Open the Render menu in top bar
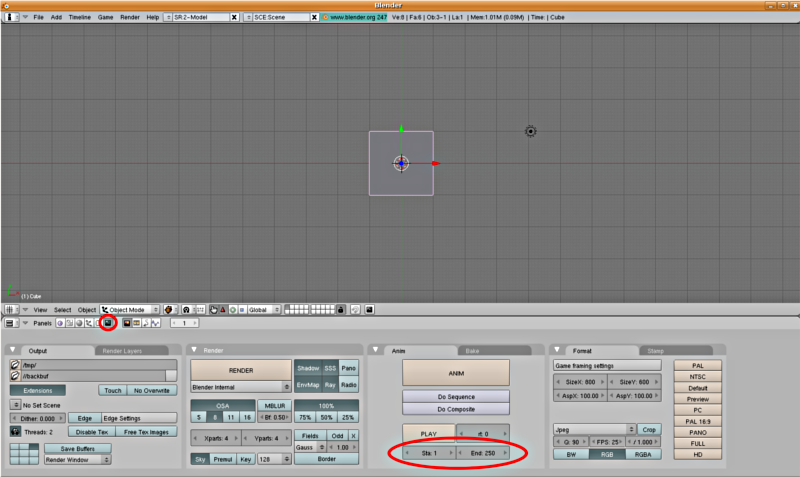The image size is (800, 477). click(130, 17)
